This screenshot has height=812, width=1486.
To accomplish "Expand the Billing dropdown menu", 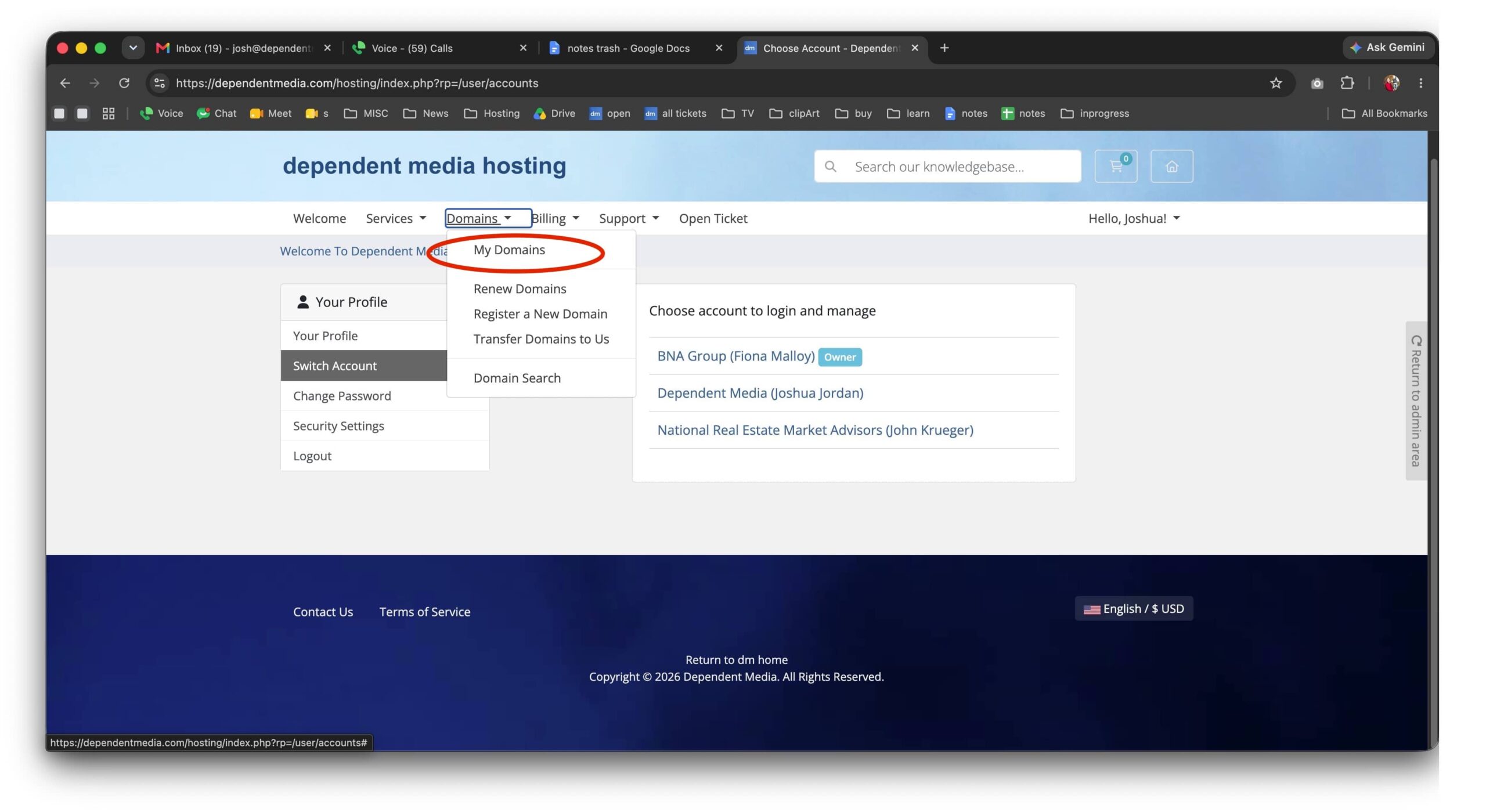I will click(x=556, y=218).
